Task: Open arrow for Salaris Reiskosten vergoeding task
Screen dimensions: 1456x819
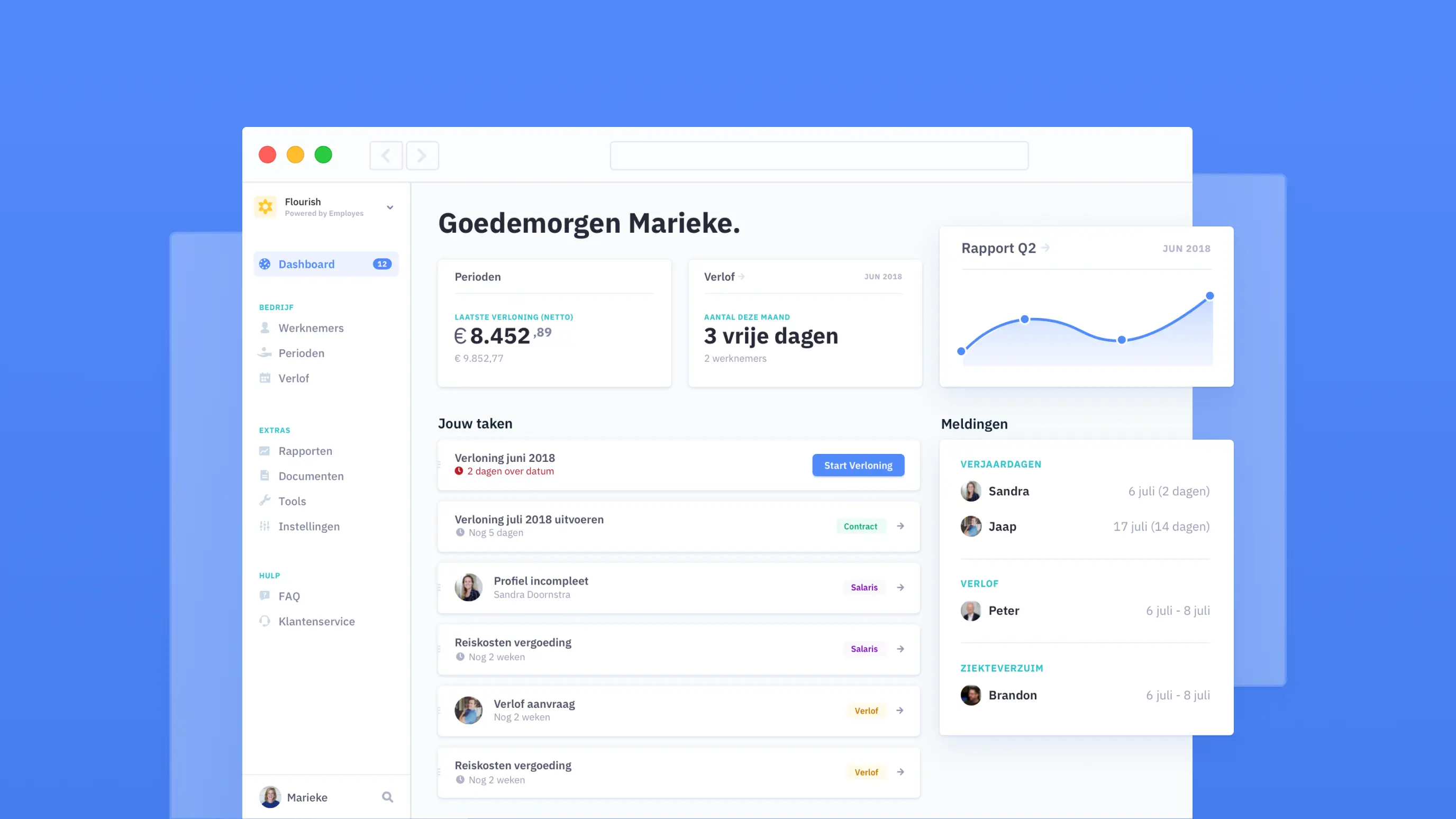Action: pyautogui.click(x=900, y=649)
